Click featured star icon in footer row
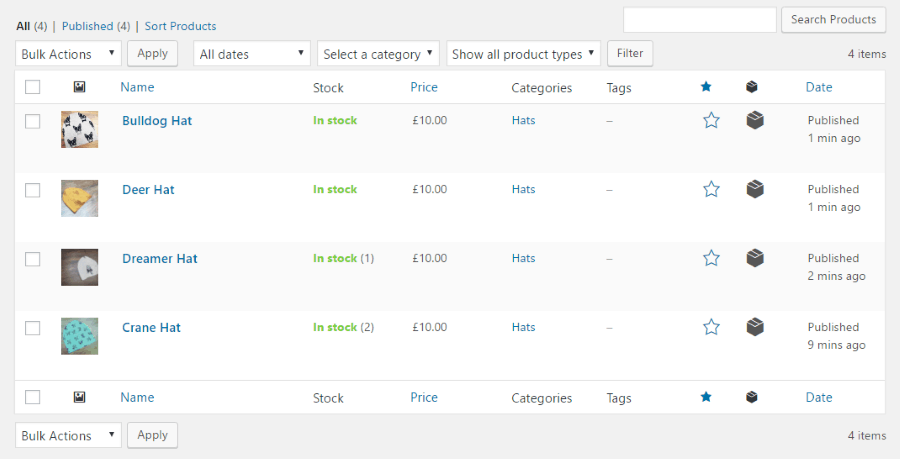Viewport: 900px width, 459px height. (706, 397)
